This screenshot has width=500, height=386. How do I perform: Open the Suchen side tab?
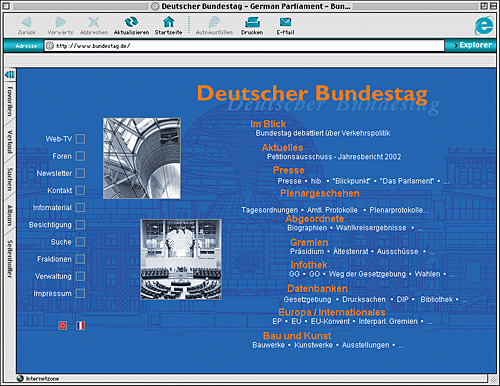coord(10,179)
